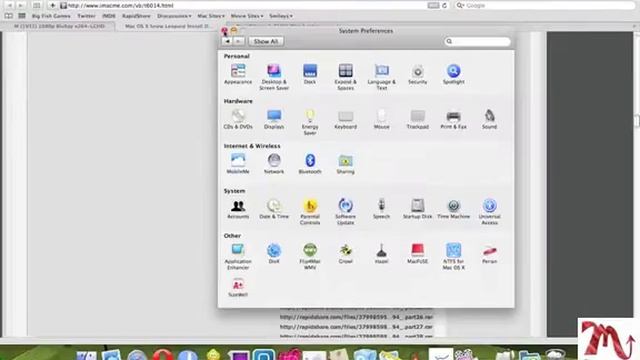Image resolution: width=640 pixels, height=360 pixels.
Task: Open the Hazel preference pane
Action: 382,253
